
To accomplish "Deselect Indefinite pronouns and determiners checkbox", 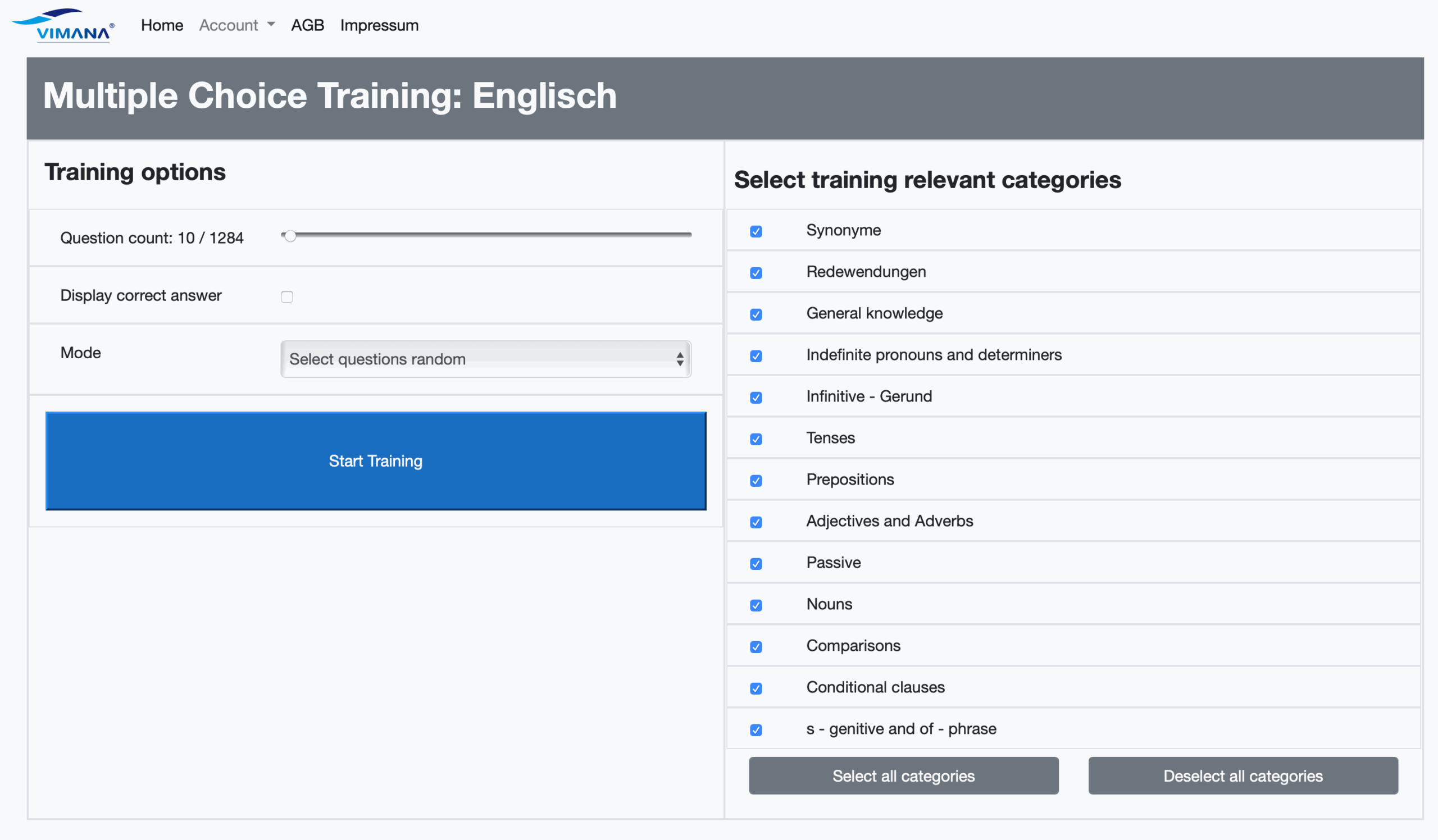I will tap(756, 357).
